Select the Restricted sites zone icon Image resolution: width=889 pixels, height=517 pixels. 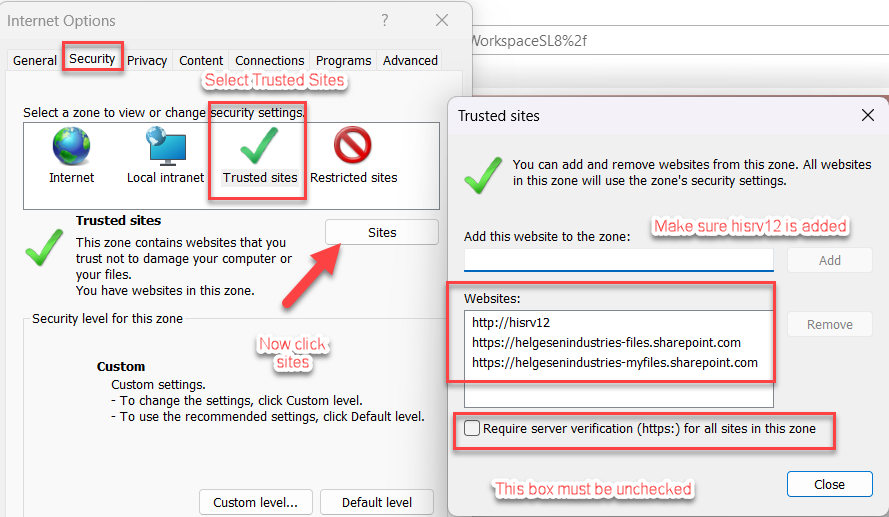(353, 148)
